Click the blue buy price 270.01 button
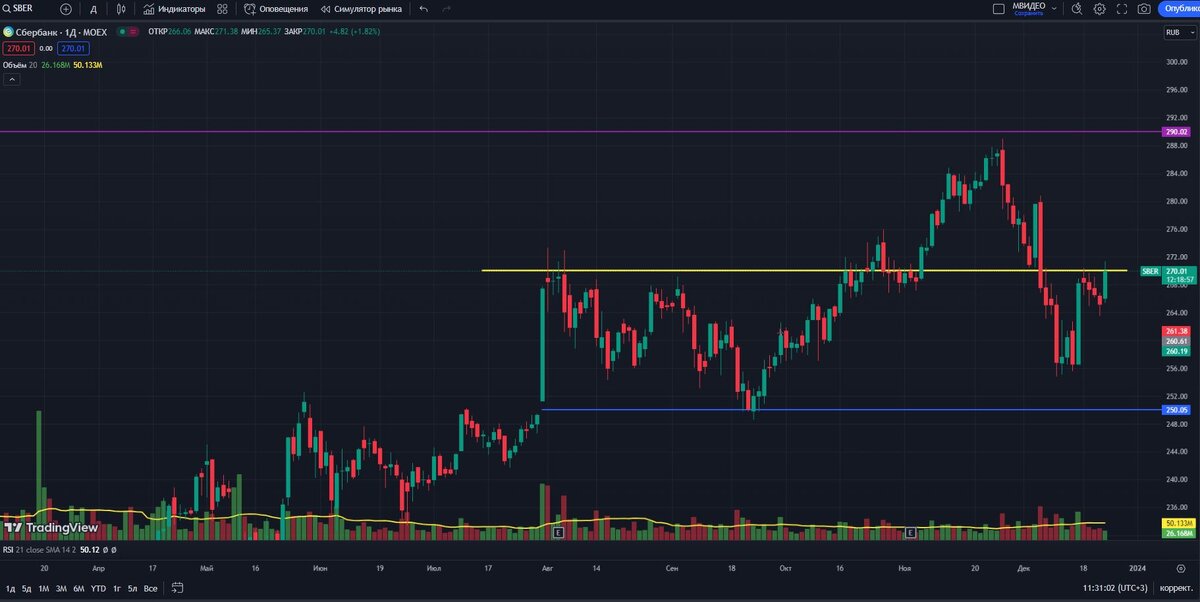The width and height of the screenshot is (1200, 602). point(72,47)
